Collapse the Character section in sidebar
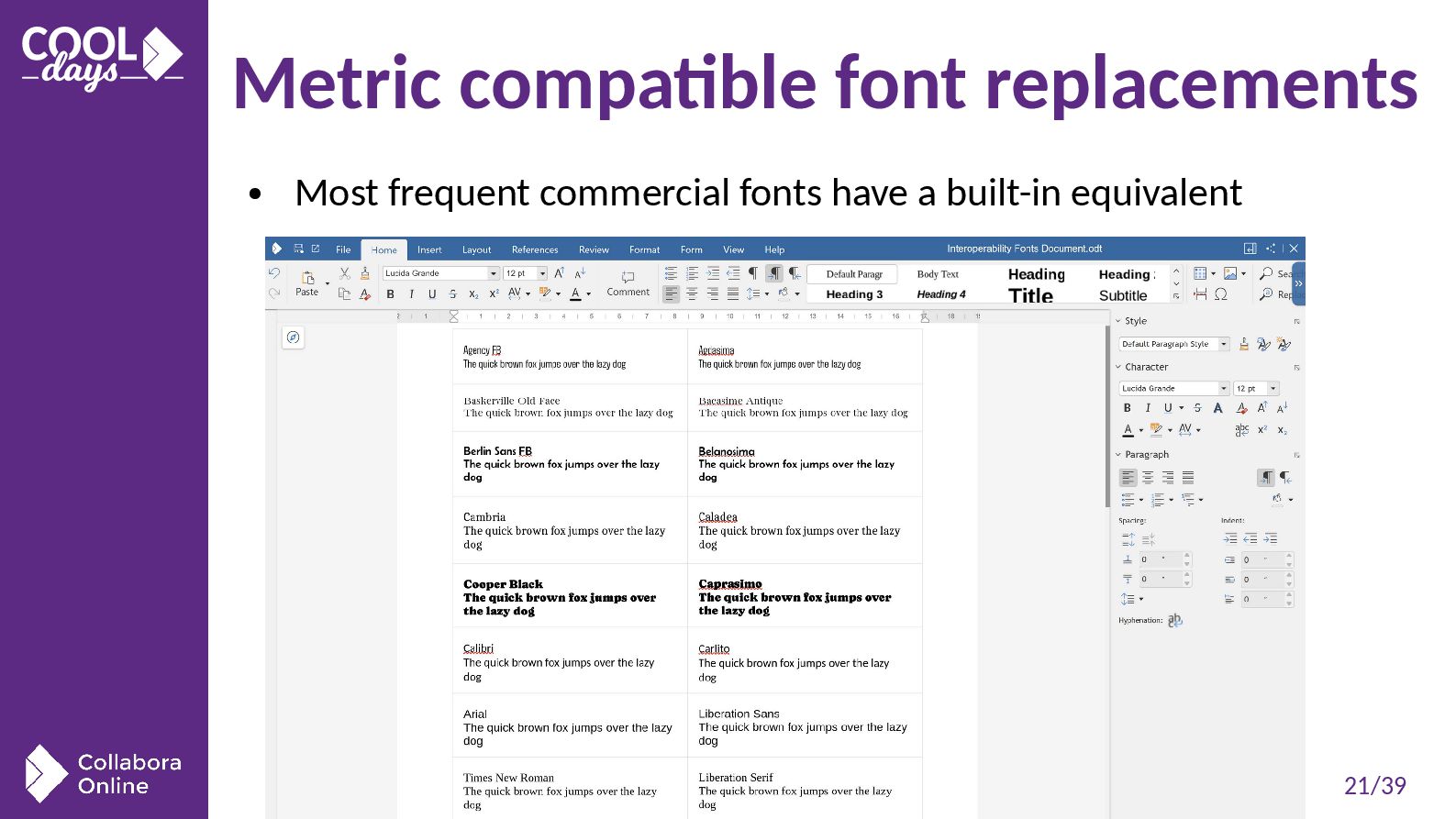 pos(1118,367)
